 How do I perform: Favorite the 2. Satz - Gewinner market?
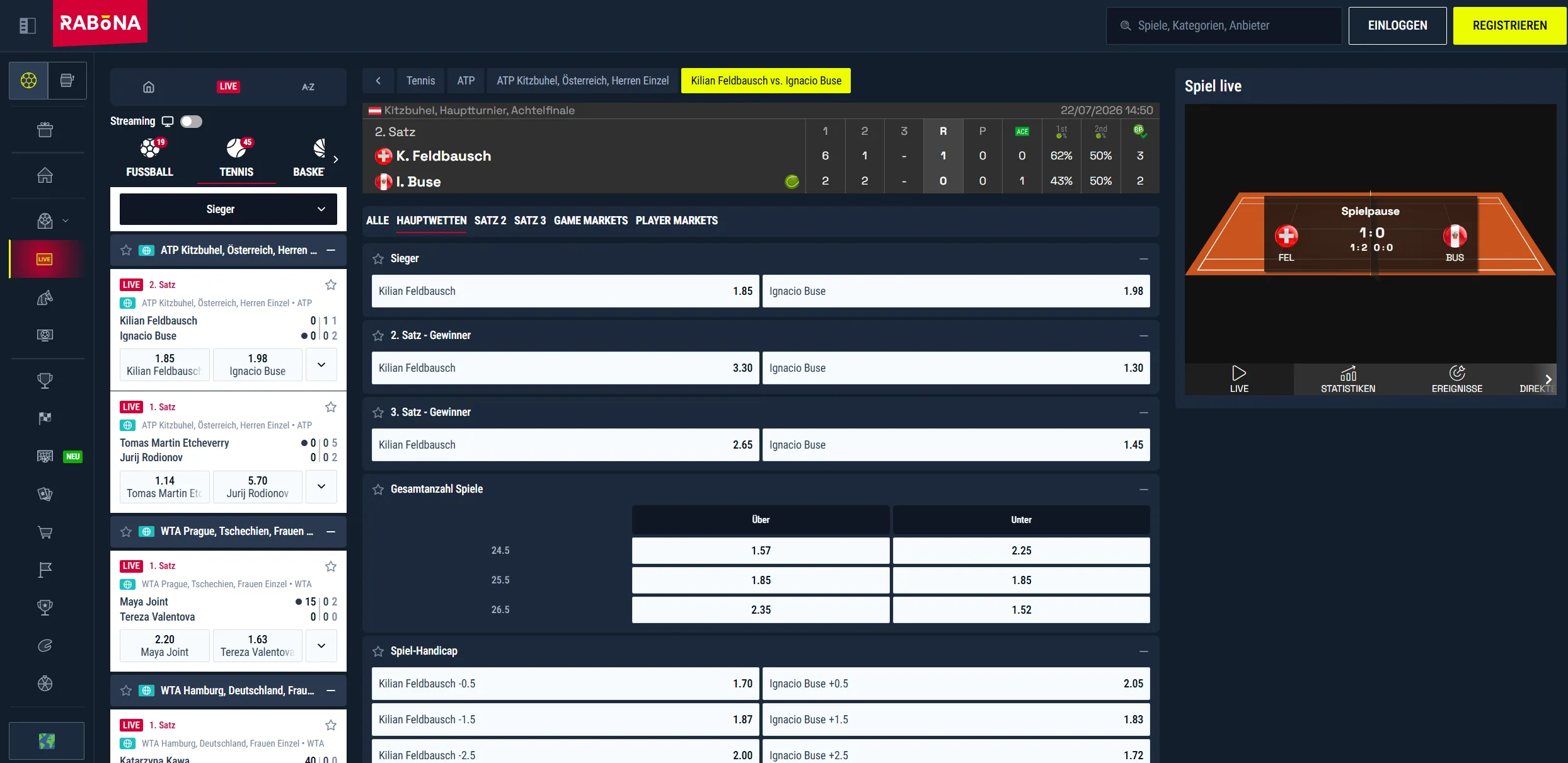378,336
